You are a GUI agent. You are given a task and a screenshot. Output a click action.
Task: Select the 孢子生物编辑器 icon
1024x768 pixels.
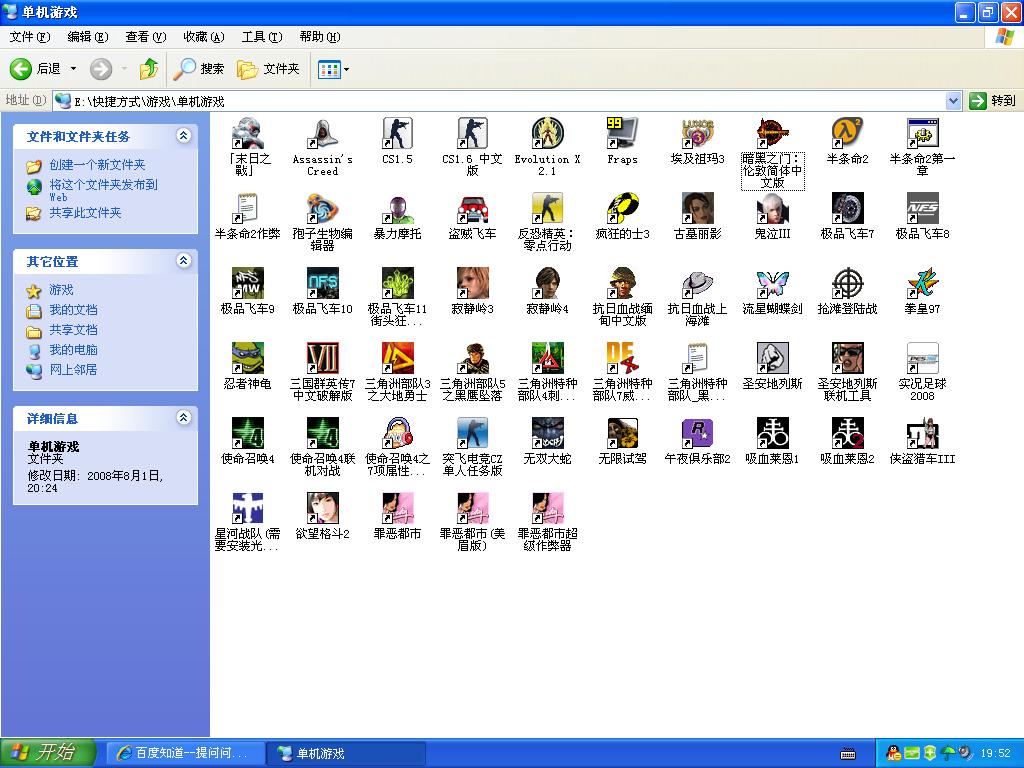[323, 209]
